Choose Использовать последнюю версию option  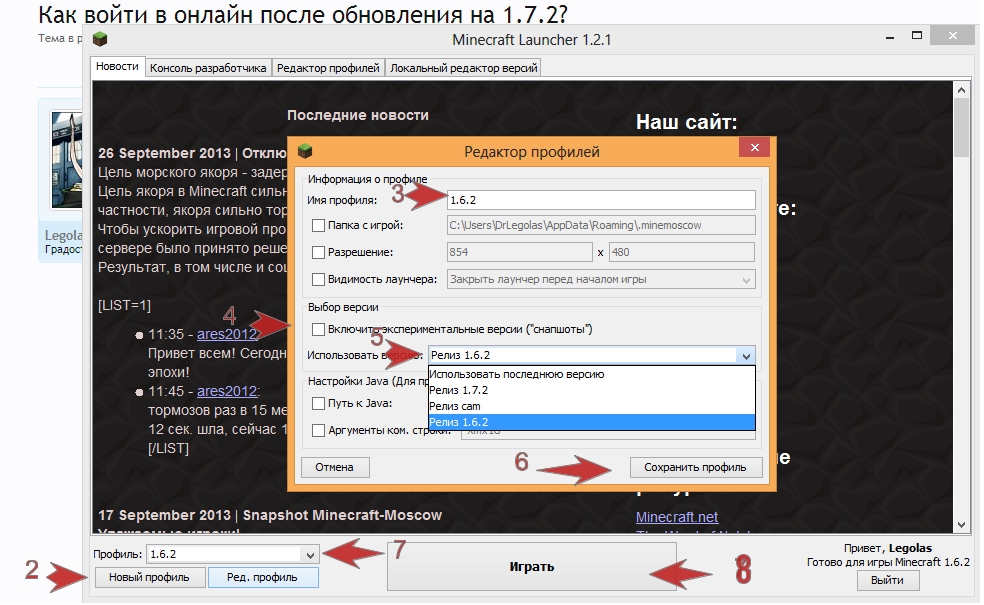pyautogui.click(x=515, y=374)
